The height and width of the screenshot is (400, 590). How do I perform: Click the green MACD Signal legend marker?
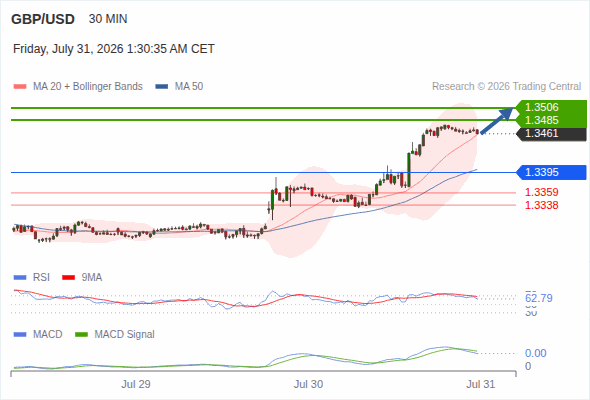[81, 335]
